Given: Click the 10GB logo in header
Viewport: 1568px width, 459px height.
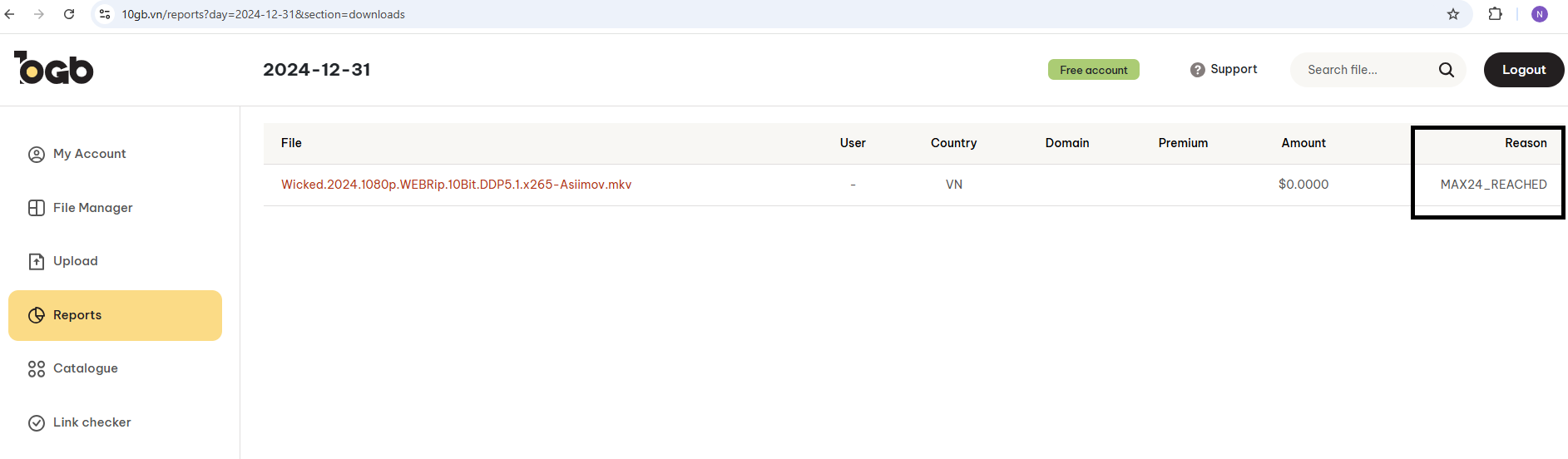Looking at the screenshot, I should [x=53, y=68].
